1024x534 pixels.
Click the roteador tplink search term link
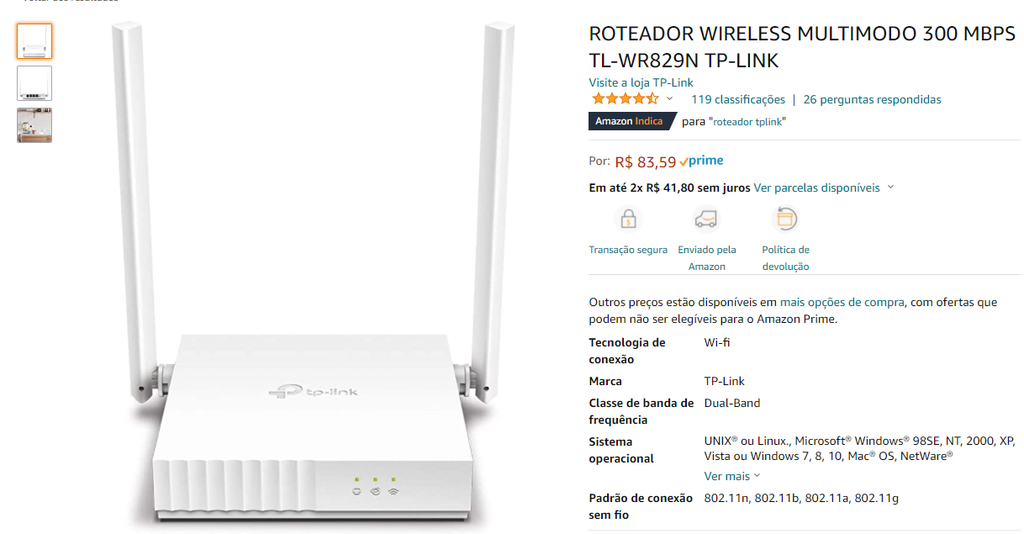click(748, 122)
